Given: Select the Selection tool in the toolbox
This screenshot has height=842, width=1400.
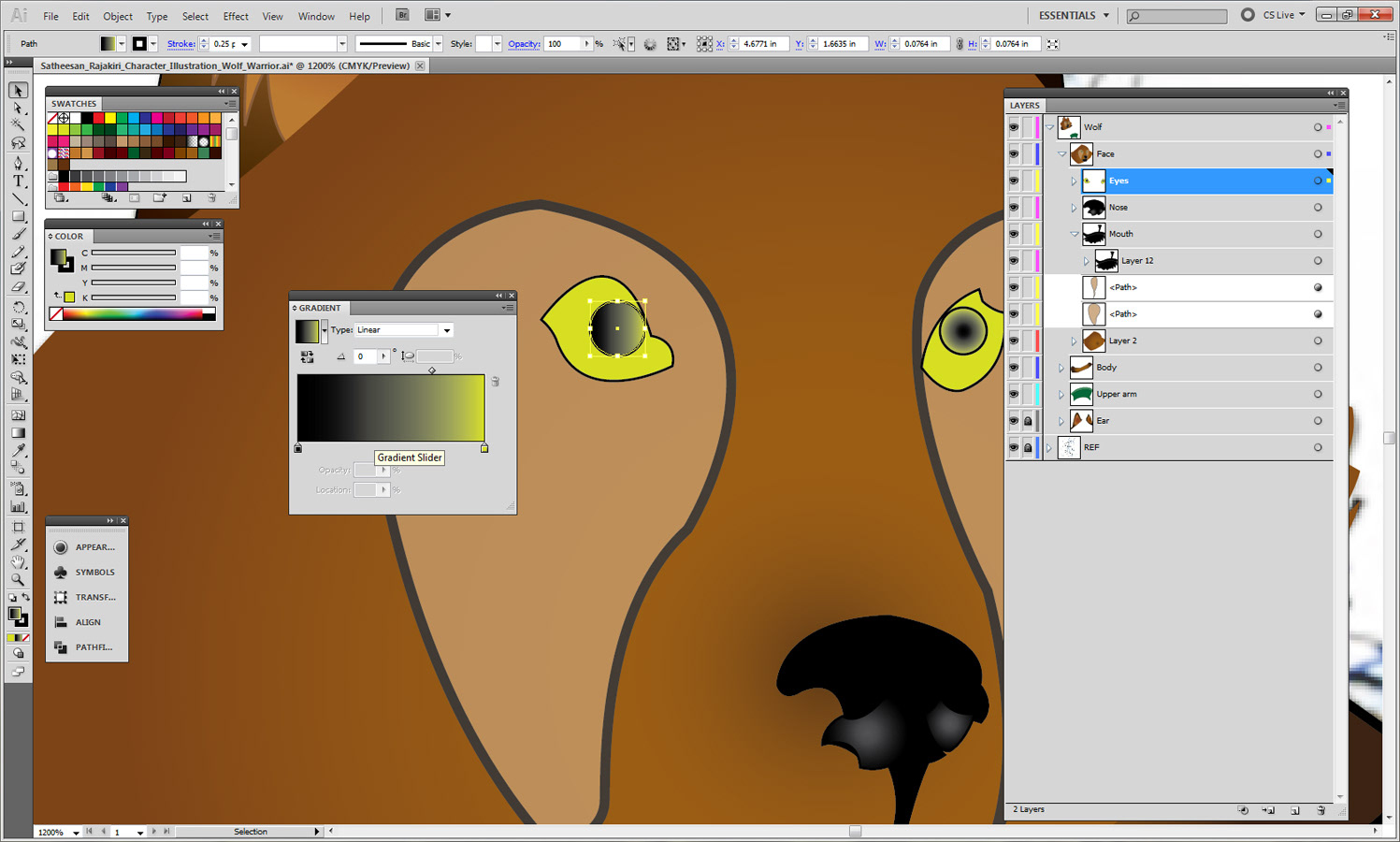Looking at the screenshot, I should click(18, 91).
